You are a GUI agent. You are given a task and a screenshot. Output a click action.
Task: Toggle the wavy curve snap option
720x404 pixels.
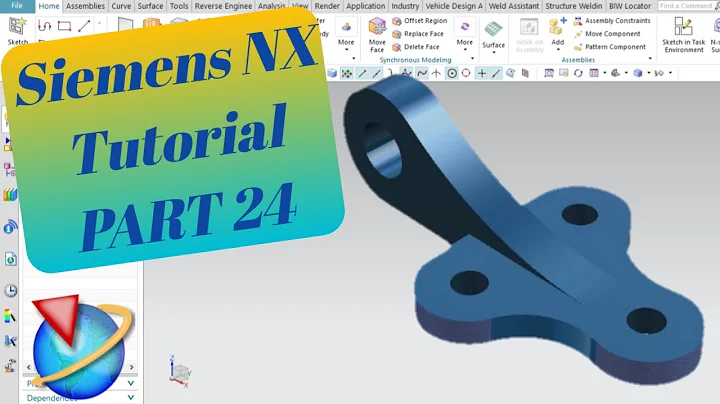[x=422, y=73]
